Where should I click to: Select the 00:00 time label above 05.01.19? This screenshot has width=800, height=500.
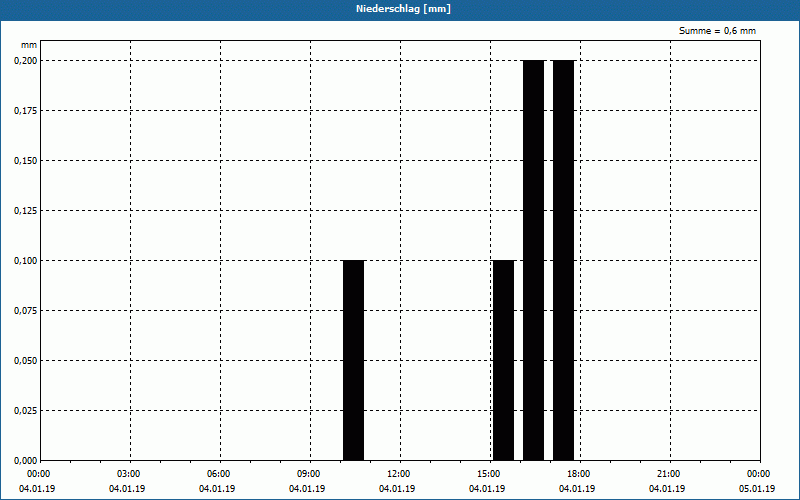coord(759,474)
